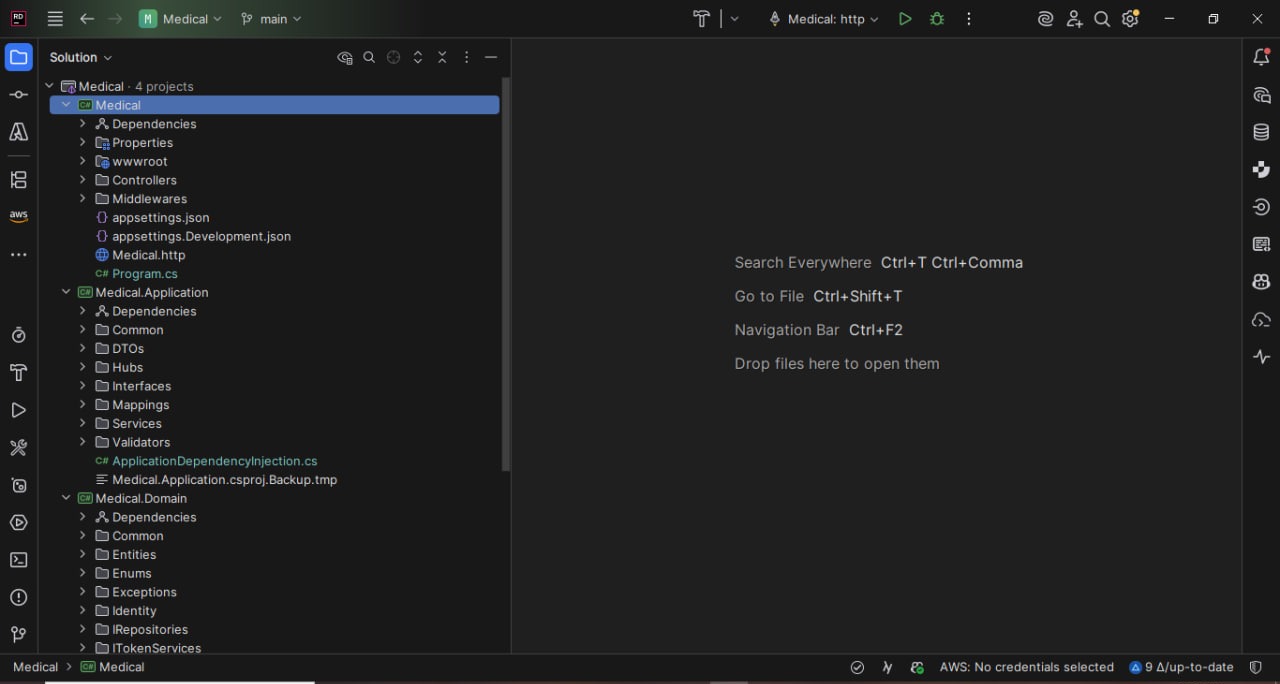Open Search Everywhere magnifier in title bar

click(1102, 18)
